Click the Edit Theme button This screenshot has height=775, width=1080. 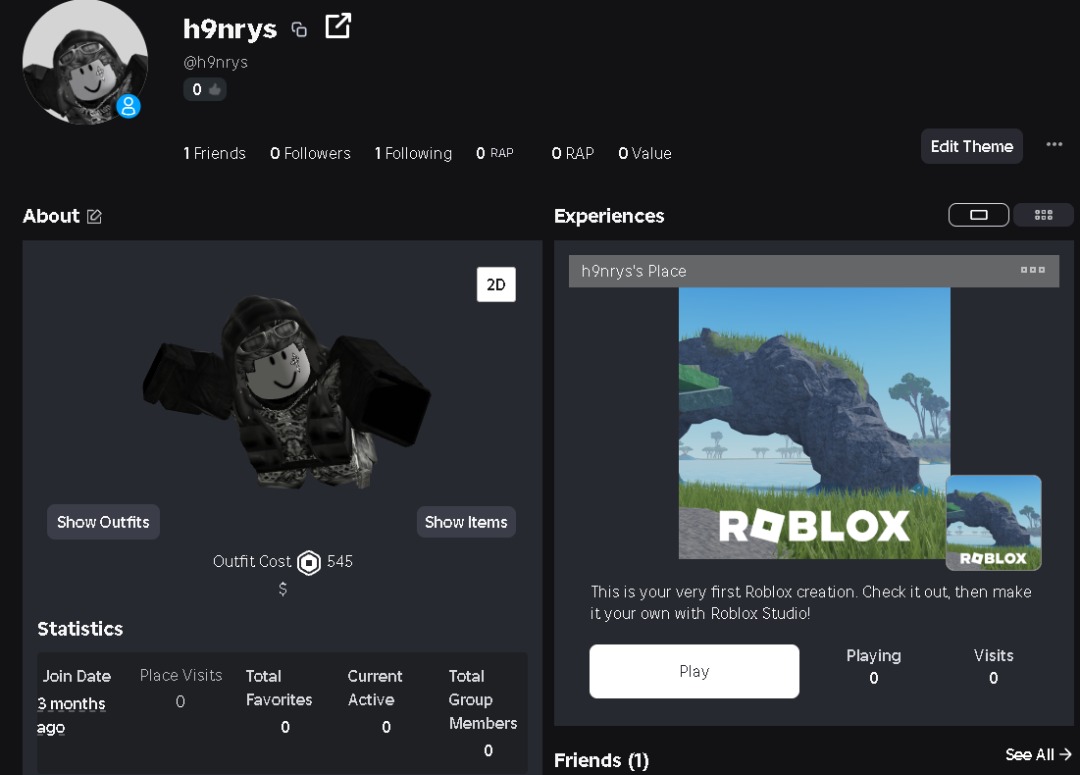tap(971, 145)
